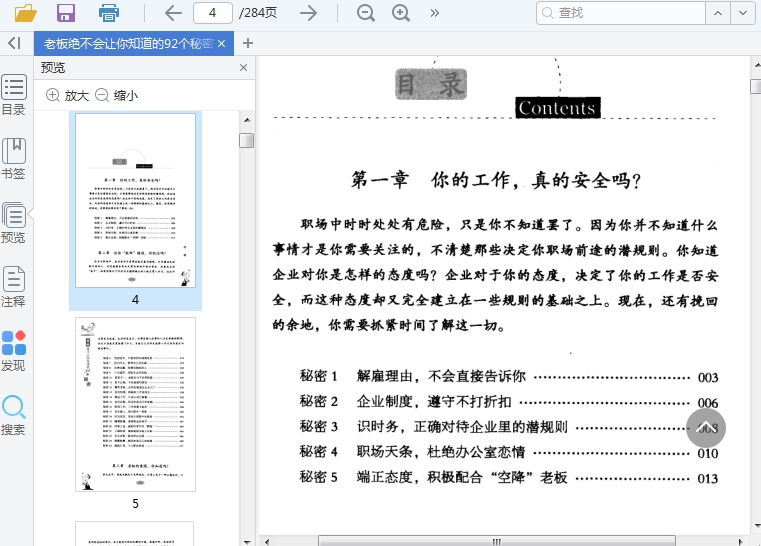Click 缩小 to shrink the thumbnails

click(116, 95)
